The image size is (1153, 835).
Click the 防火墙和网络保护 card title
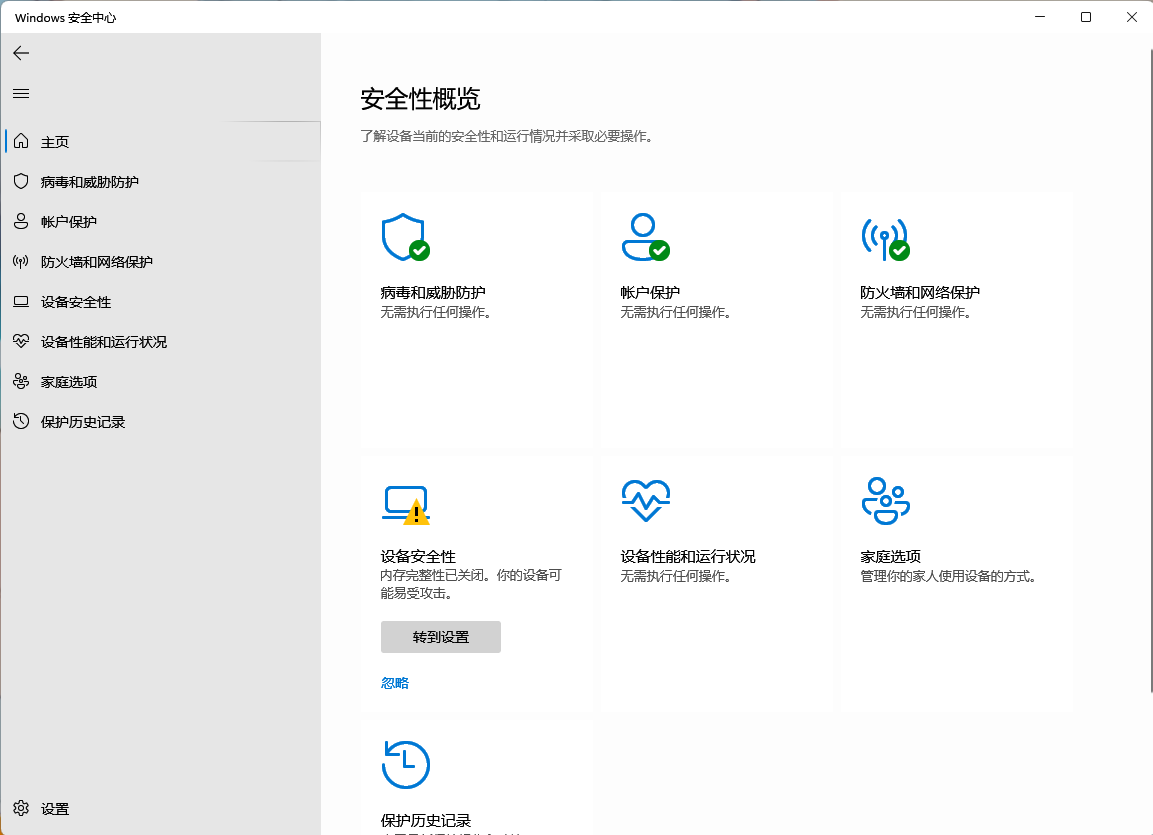(920, 293)
